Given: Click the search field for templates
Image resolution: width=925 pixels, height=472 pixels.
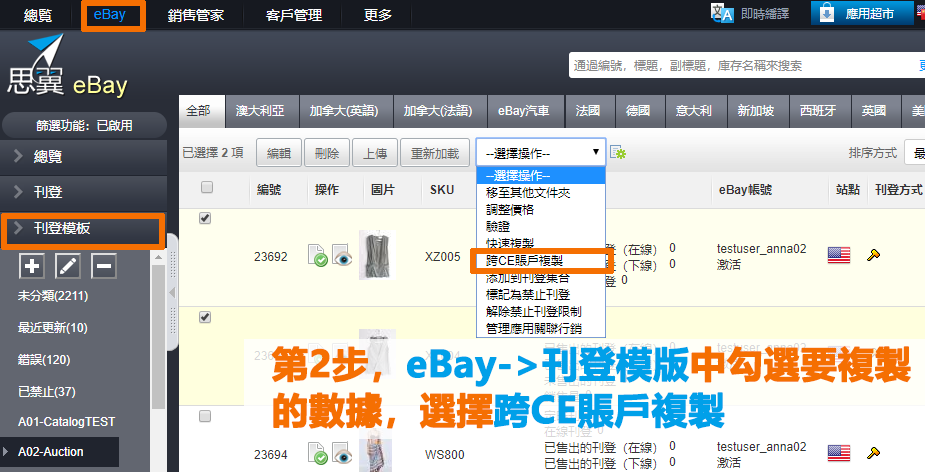Looking at the screenshot, I should (x=746, y=65).
